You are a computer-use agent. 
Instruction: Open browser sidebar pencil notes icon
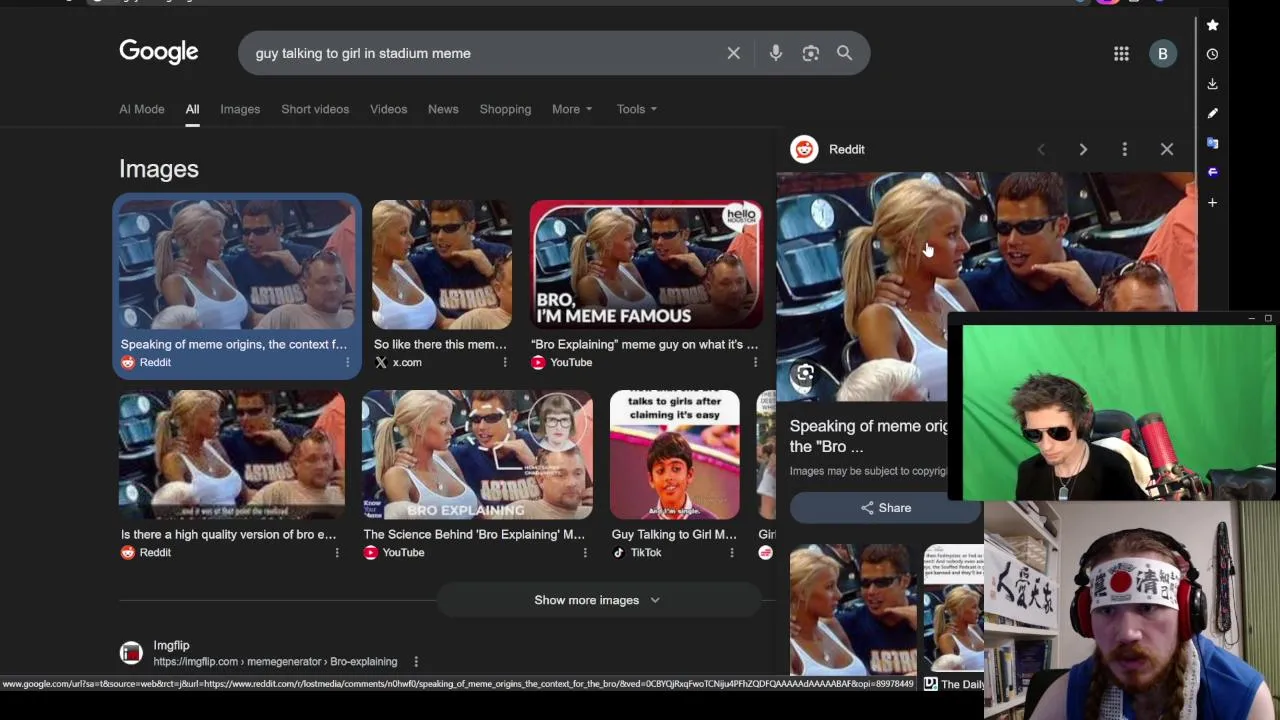pos(1212,113)
